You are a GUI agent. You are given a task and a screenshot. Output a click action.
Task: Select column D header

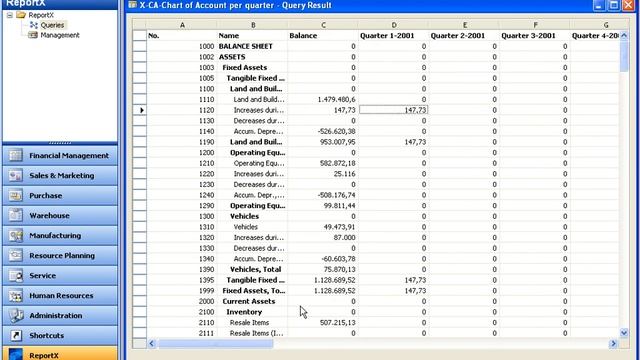[x=394, y=25]
